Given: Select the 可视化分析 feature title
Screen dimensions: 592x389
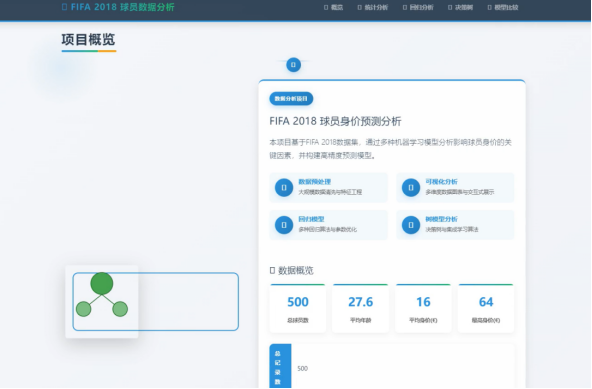Looking at the screenshot, I should (x=441, y=182).
